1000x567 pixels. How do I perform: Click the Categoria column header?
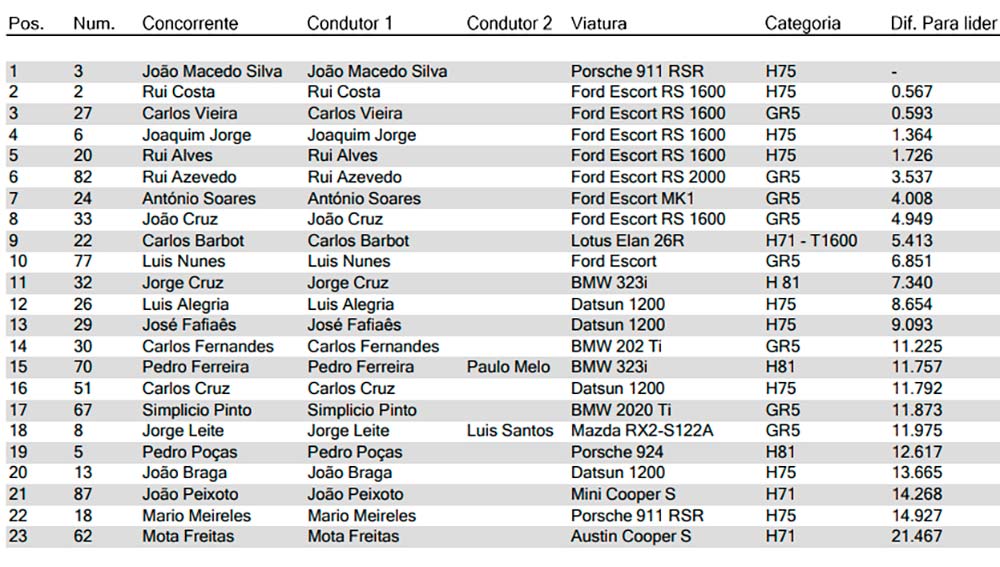[802, 23]
